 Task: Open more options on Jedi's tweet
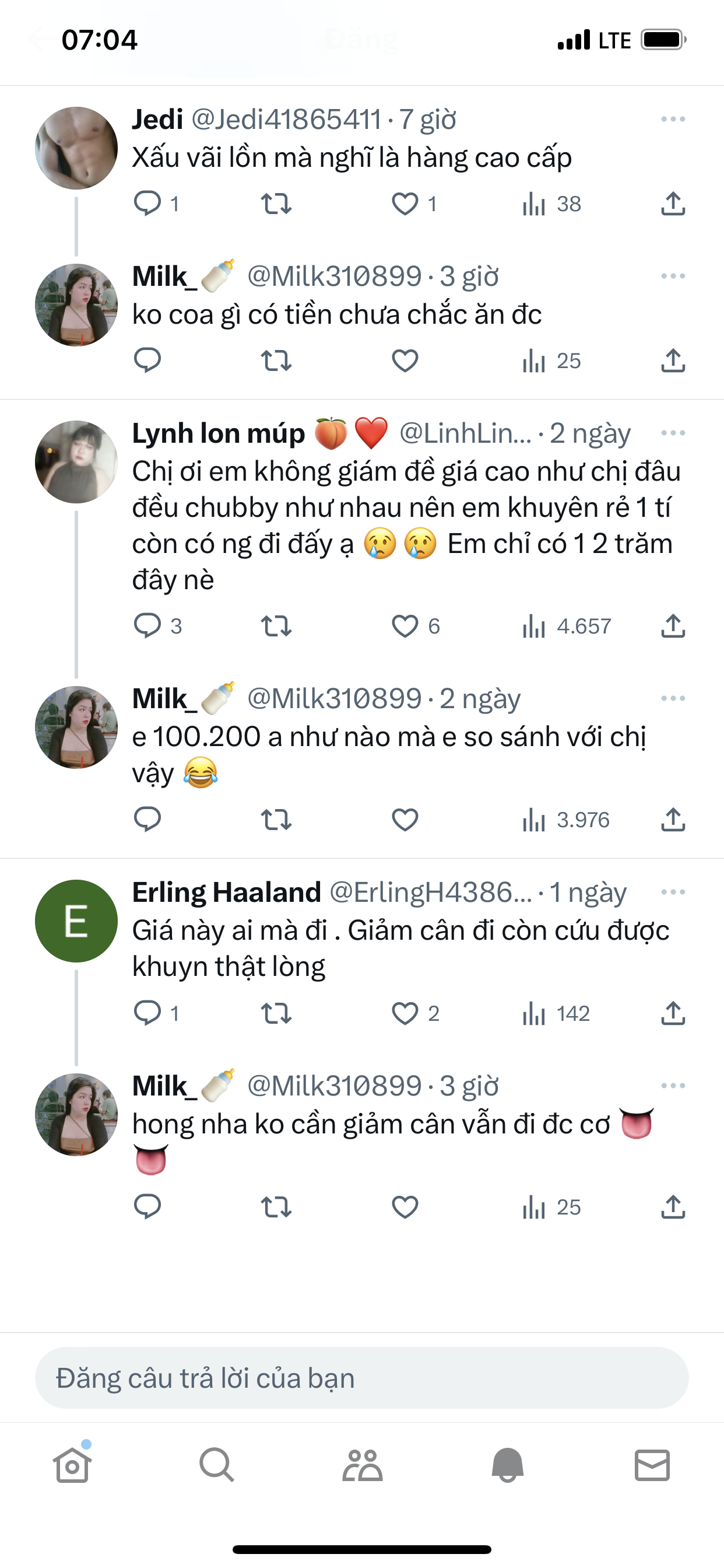pyautogui.click(x=673, y=120)
